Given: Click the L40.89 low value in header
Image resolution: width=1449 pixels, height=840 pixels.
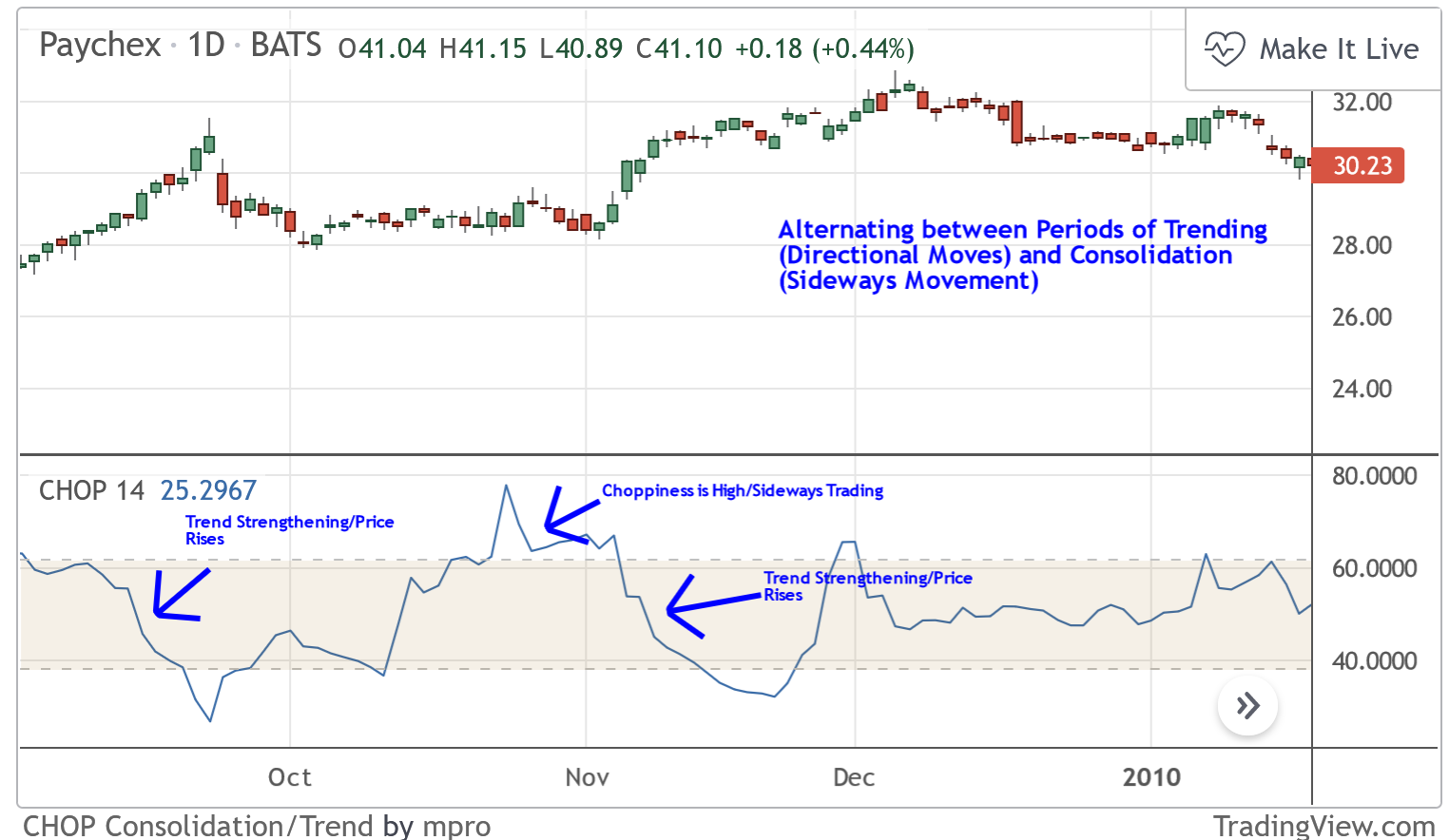Looking at the screenshot, I should (581, 48).
